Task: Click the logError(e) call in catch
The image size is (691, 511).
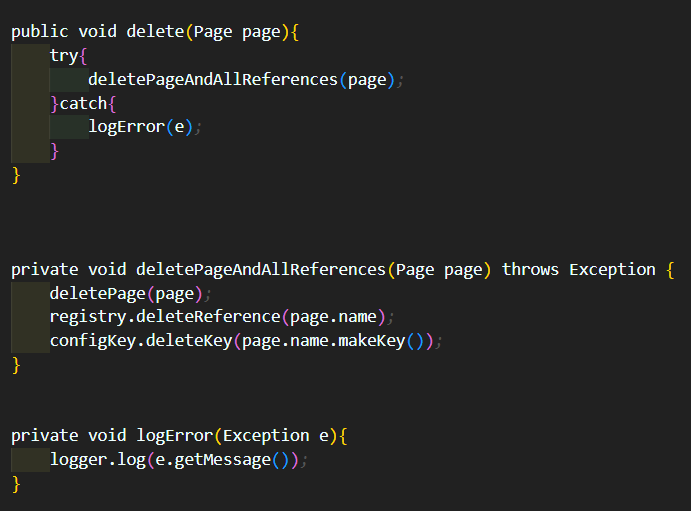Action: tap(141, 127)
